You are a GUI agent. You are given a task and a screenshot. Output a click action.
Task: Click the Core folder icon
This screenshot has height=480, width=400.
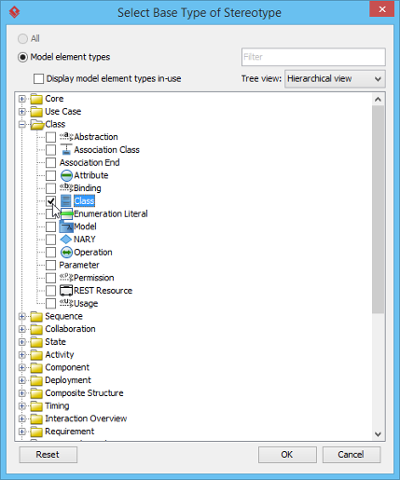(x=36, y=99)
